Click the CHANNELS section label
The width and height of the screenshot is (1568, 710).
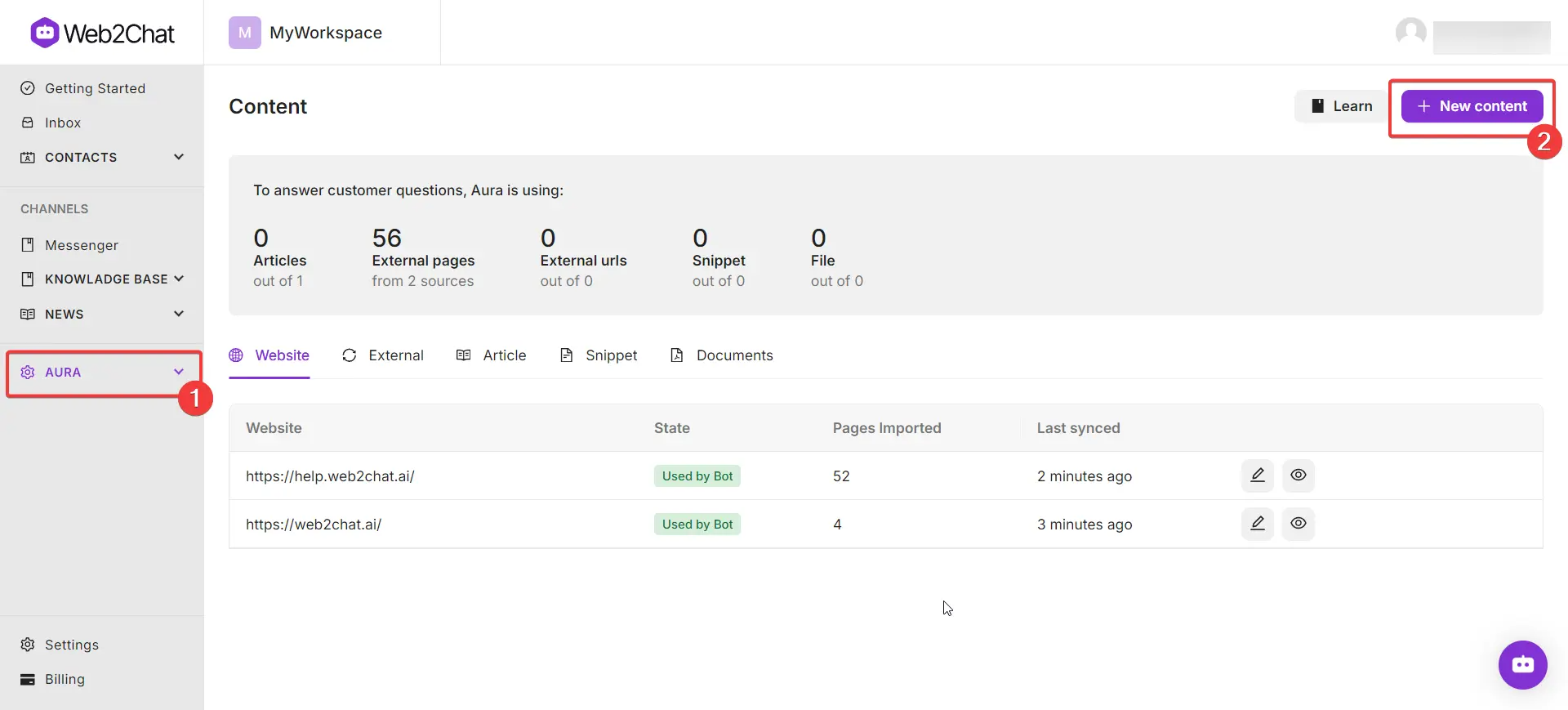55,209
